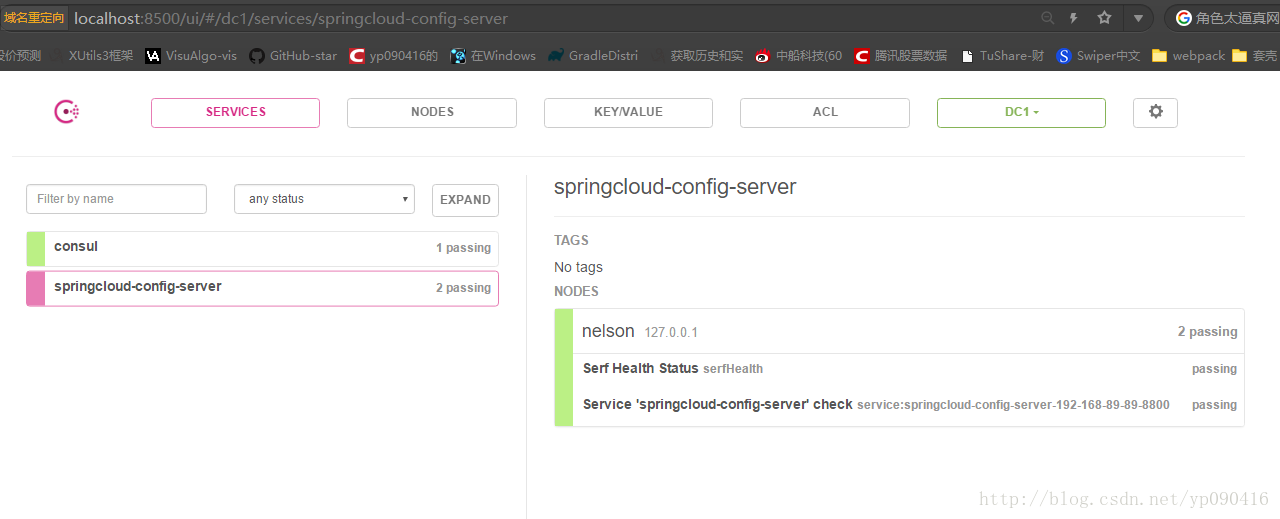Switch to the KEY/VALUE tab
Screen dimensions: 1280x519
click(x=628, y=112)
